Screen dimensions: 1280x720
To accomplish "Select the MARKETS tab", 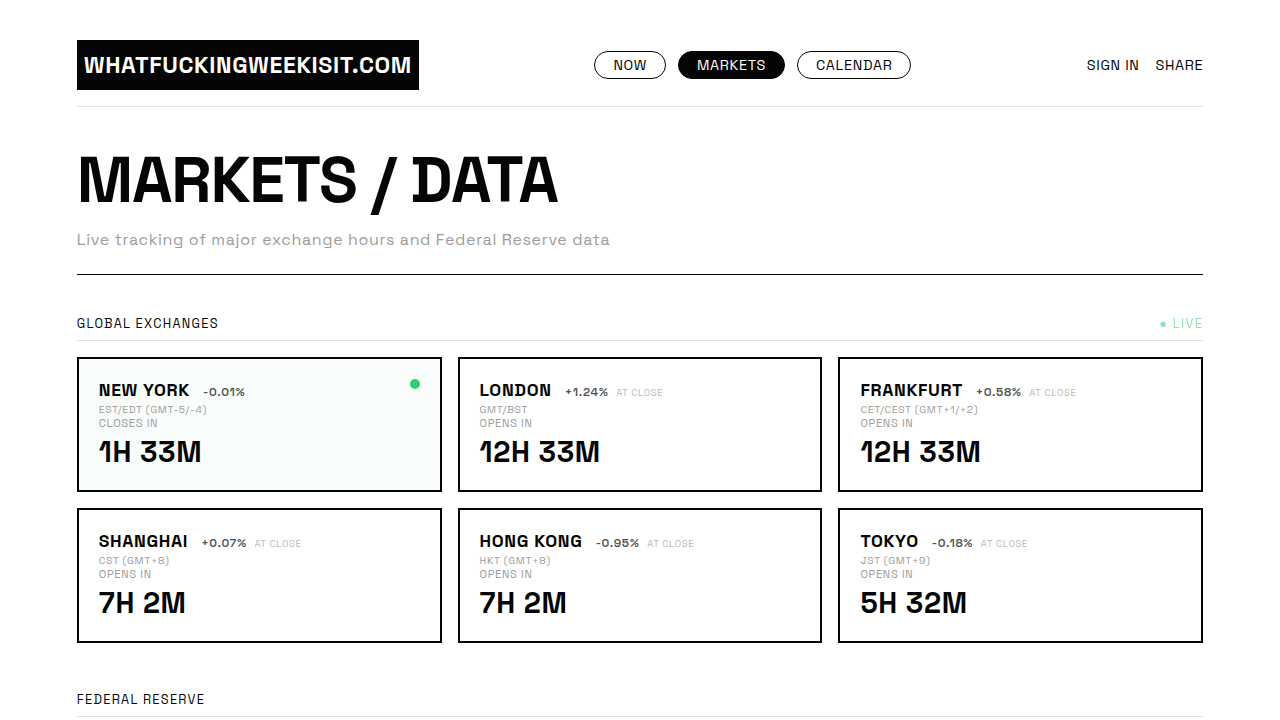I will [731, 65].
